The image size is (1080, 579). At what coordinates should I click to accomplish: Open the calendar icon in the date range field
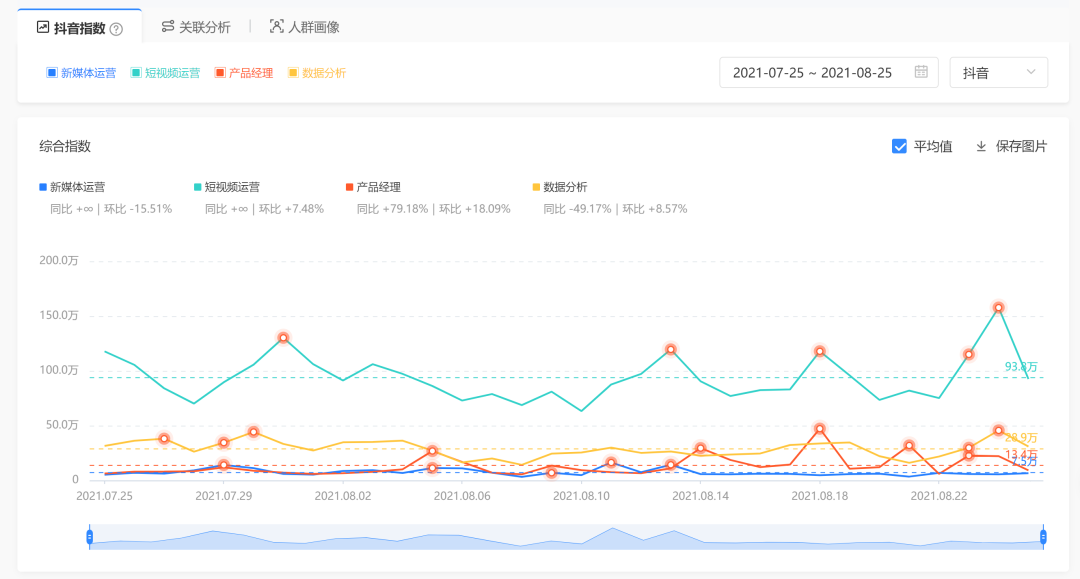click(x=921, y=72)
